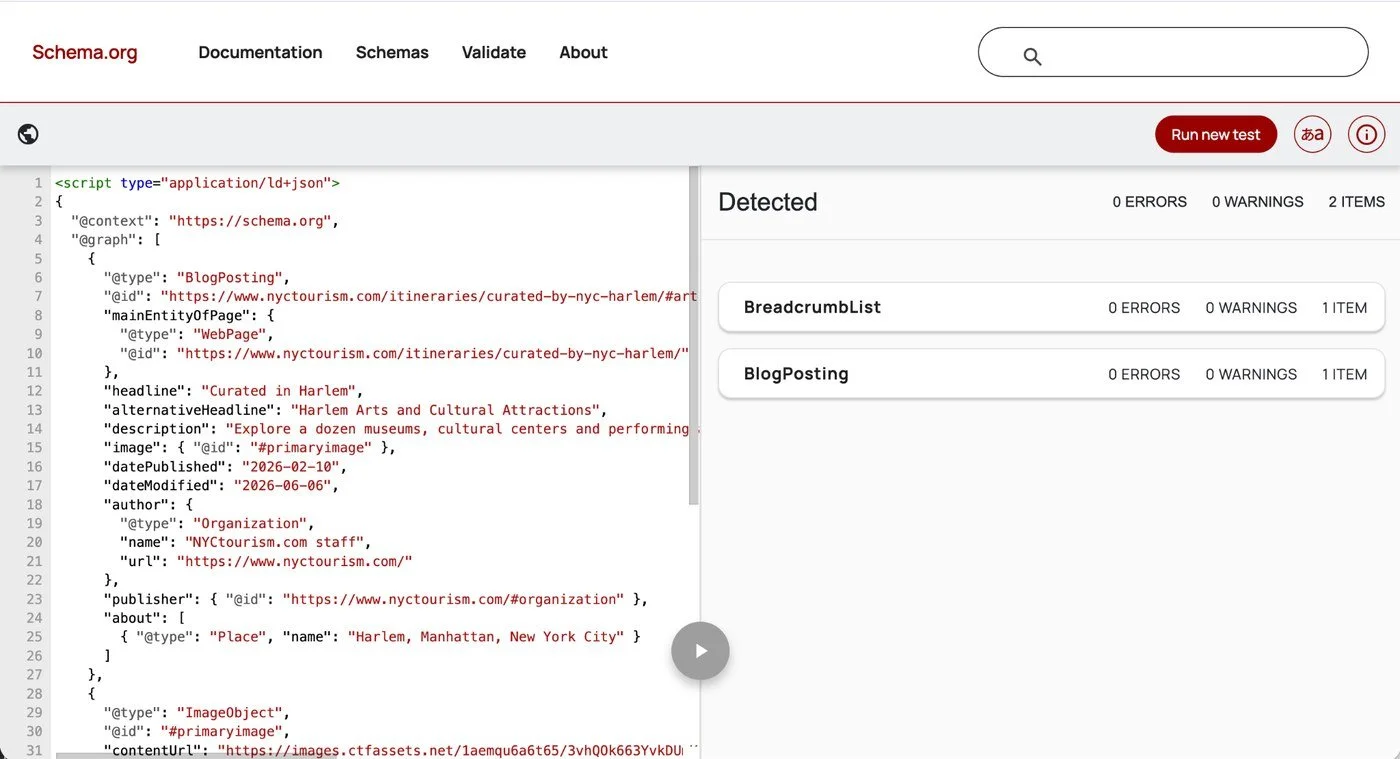Screen dimensions: 1400x759
Task: Click the "2026-02-10" datePublished value
Action: pyautogui.click(x=292, y=467)
